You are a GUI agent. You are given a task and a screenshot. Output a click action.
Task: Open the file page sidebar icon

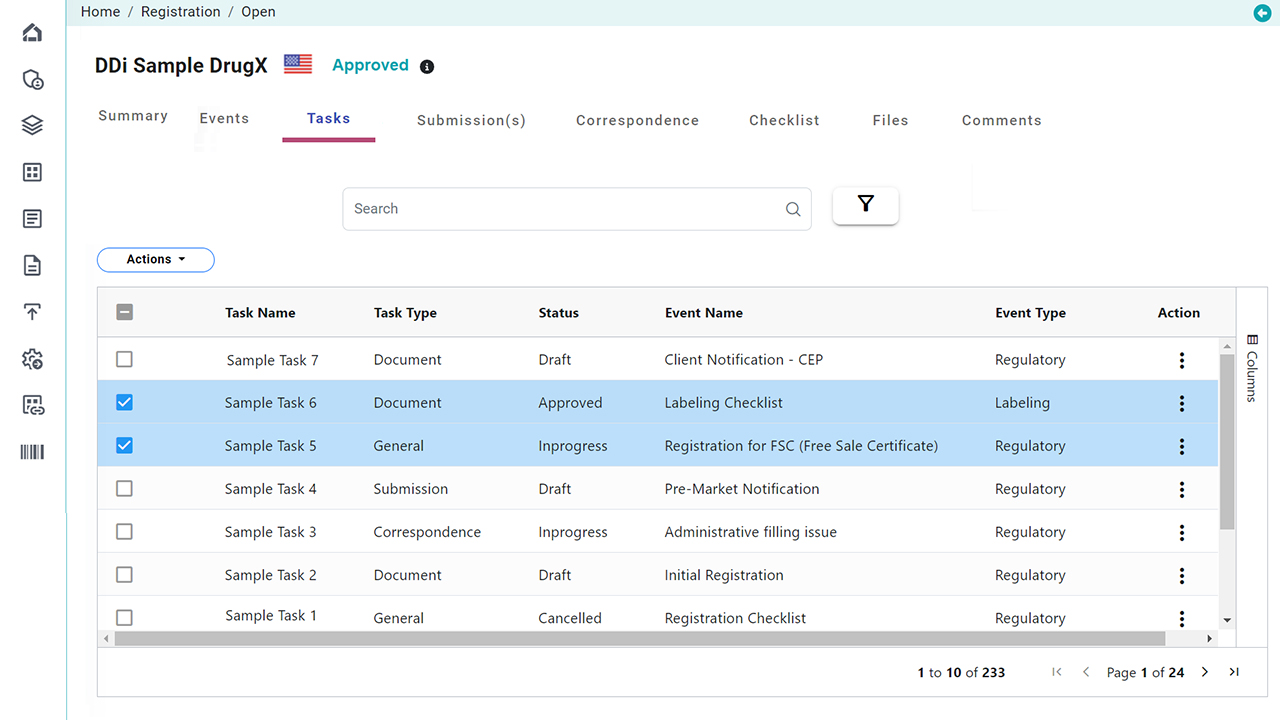click(x=32, y=265)
